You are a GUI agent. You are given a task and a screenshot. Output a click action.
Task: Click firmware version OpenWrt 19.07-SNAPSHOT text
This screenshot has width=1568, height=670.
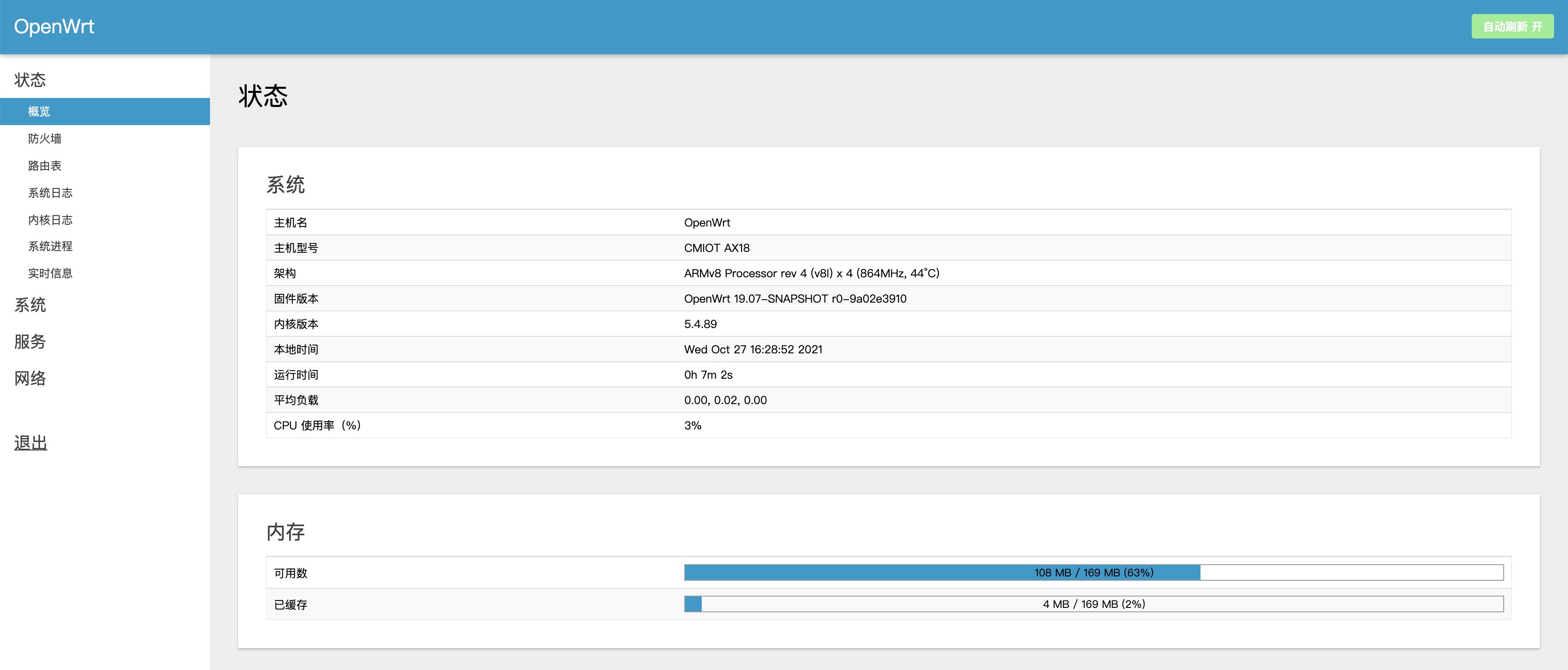(795, 299)
